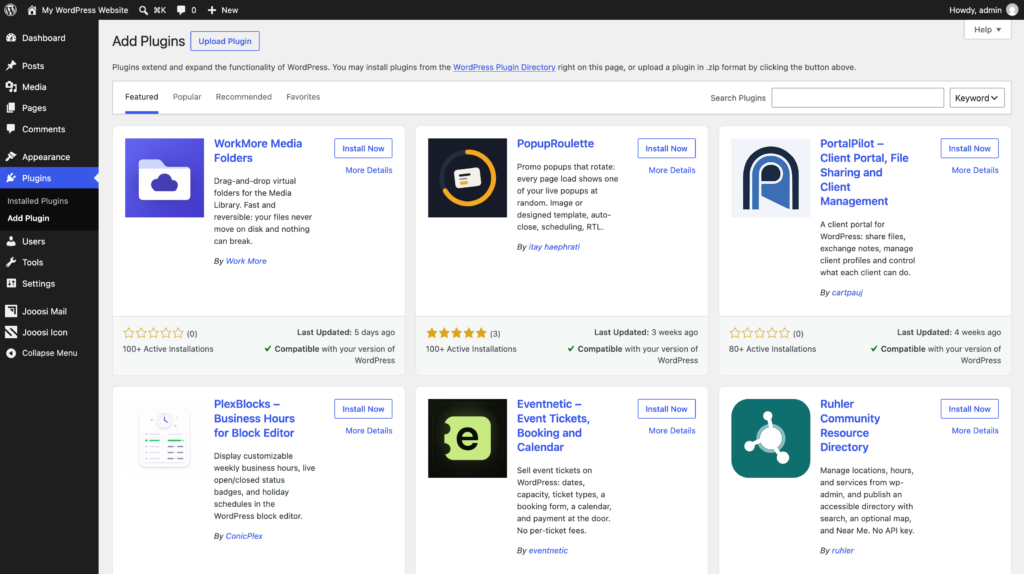Image resolution: width=1024 pixels, height=574 pixels.
Task: Open the home icon for My WordPress Website
Action: tap(31, 10)
